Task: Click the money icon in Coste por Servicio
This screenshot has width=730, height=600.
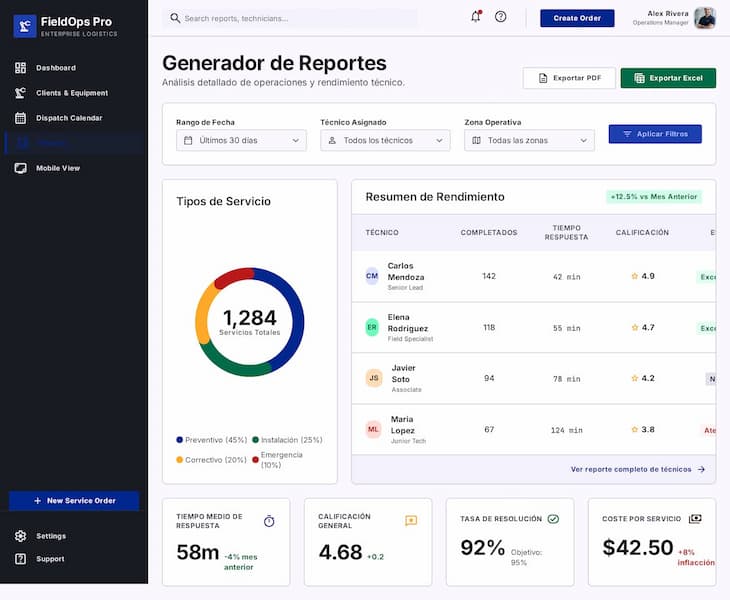Action: 695,519
